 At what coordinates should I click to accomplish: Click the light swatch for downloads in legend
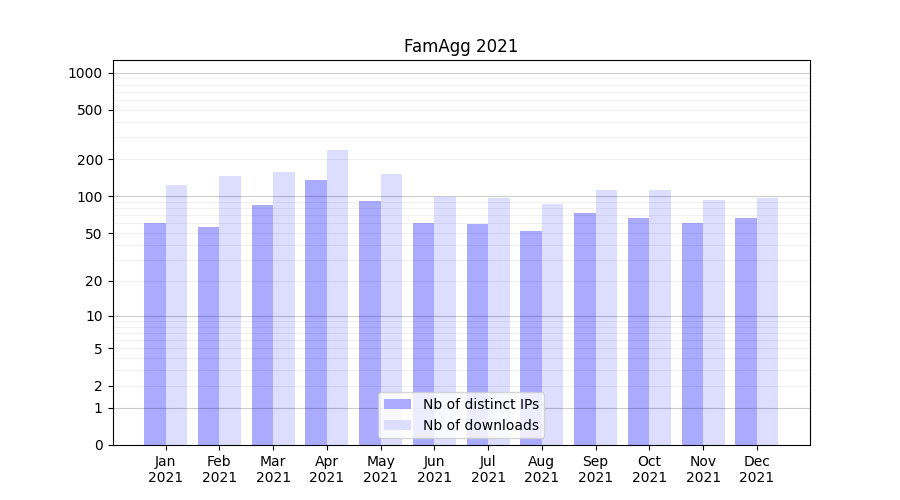point(397,425)
